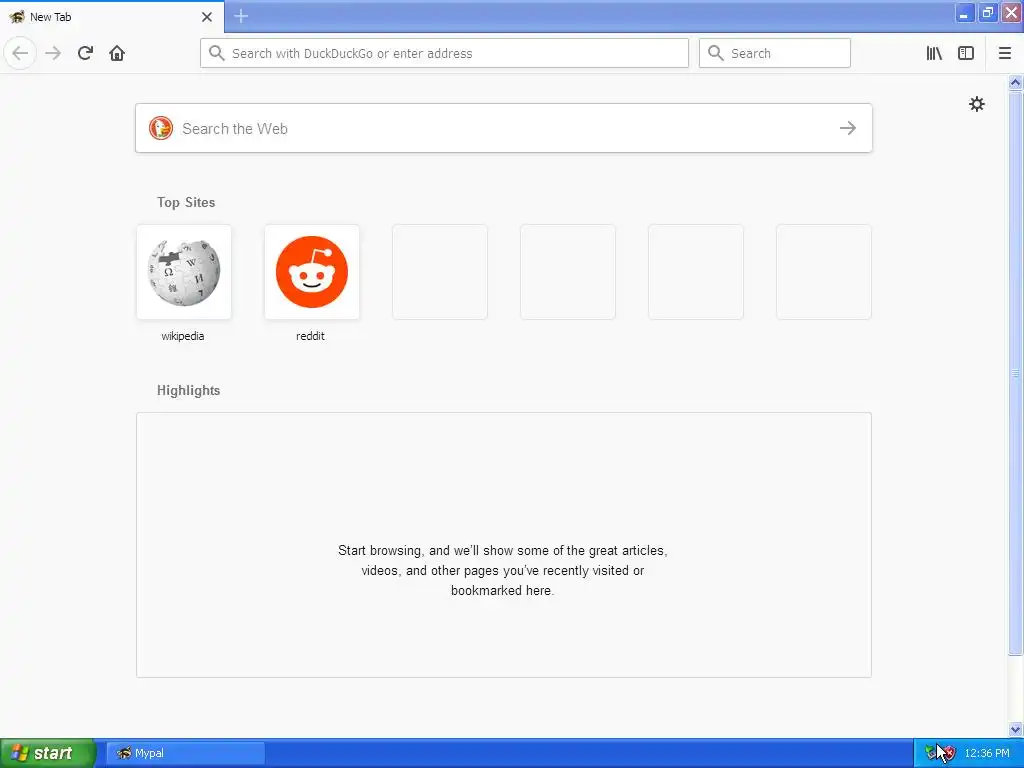
Task: Open the Library bookmarks icon
Action: [934, 53]
